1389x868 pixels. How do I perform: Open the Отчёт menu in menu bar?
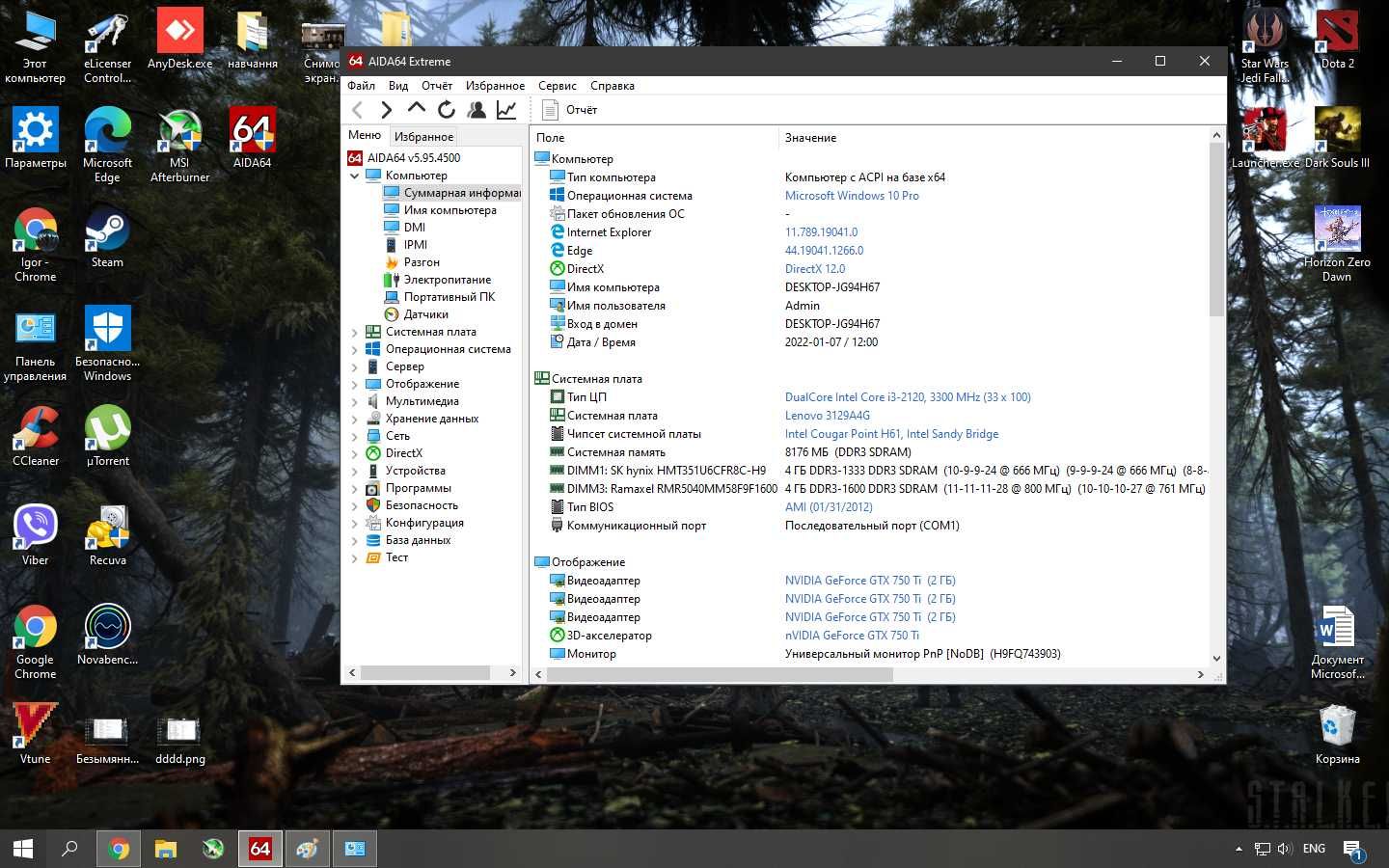coord(437,86)
